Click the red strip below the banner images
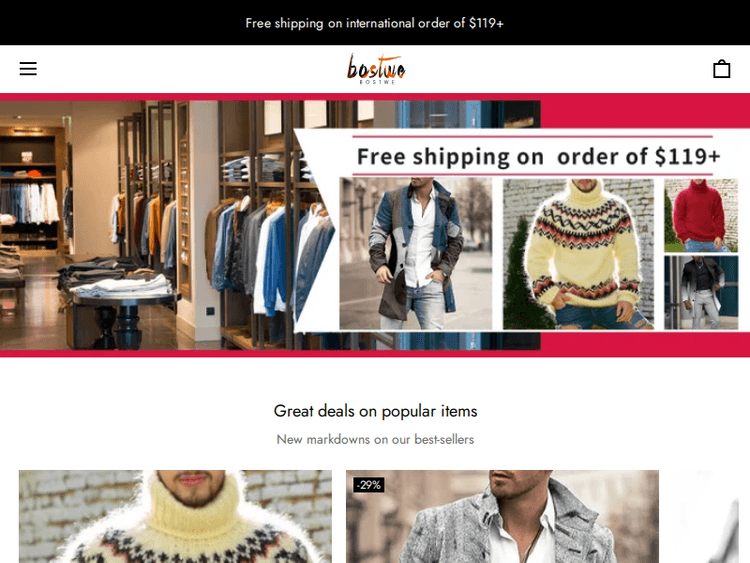Screen dimensions: 750x563 (645, 343)
